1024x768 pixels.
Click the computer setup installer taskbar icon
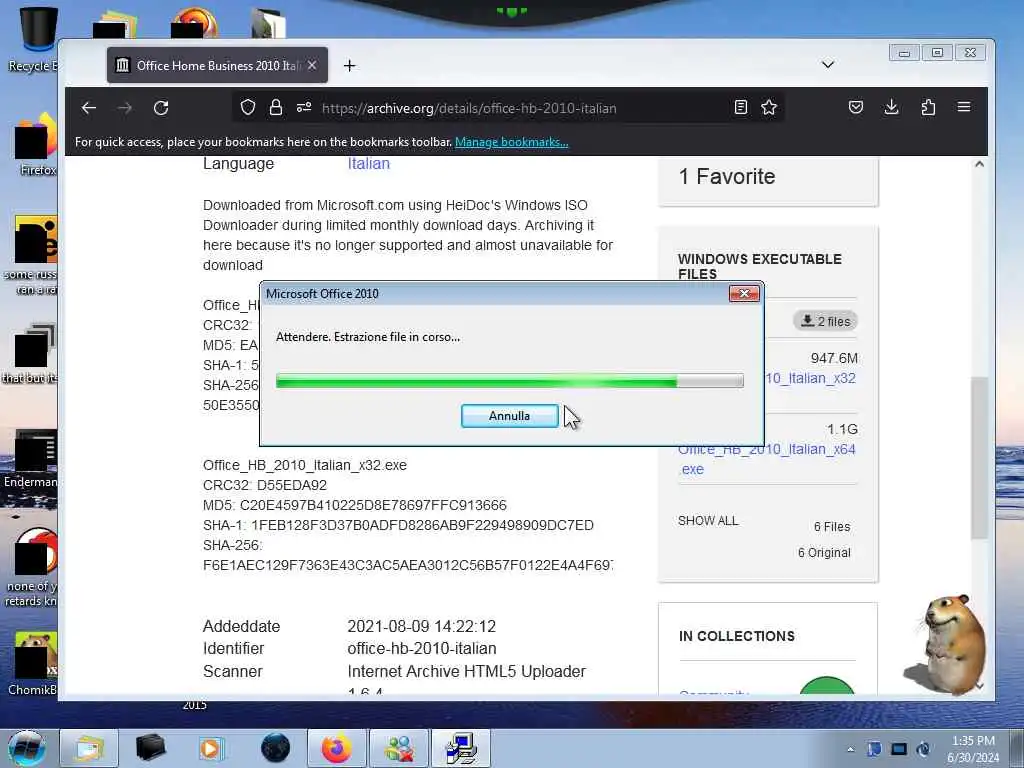tap(461, 748)
